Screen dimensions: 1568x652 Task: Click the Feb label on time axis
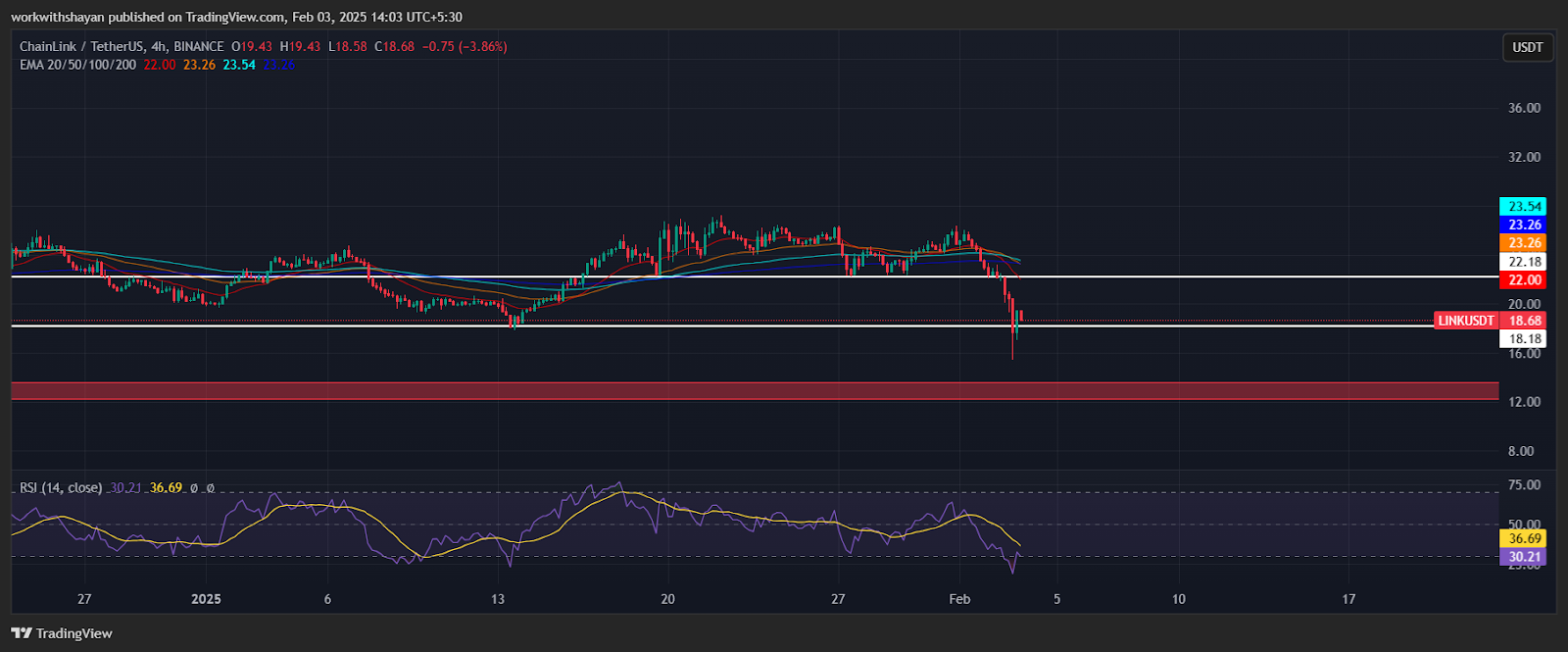tap(959, 599)
